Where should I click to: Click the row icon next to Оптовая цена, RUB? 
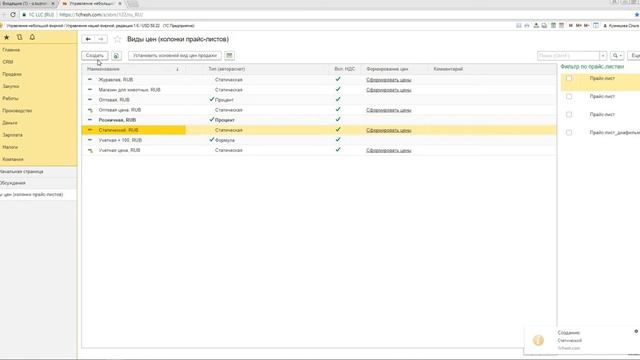(90, 110)
